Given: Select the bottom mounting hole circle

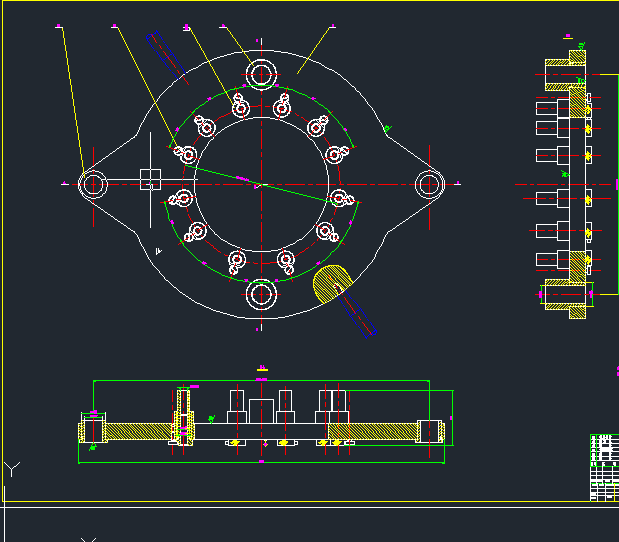Looking at the screenshot, I should (x=261, y=294).
